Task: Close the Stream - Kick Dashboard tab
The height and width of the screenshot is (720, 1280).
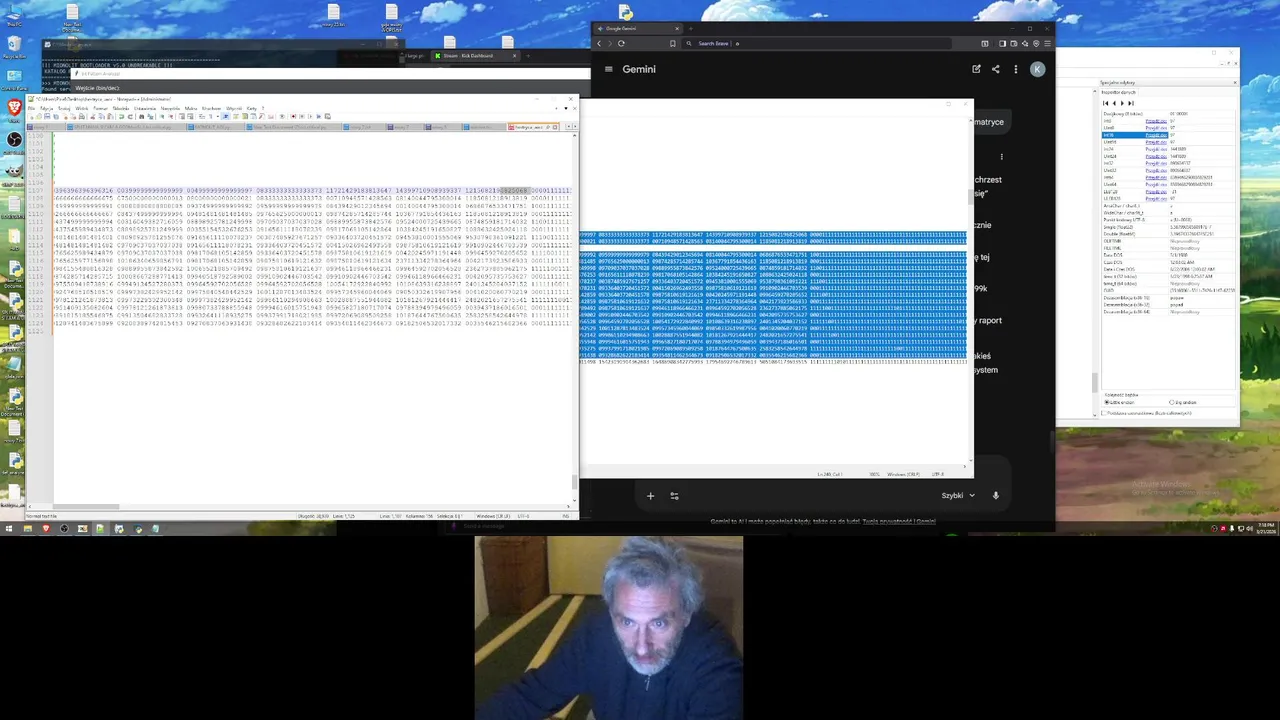Action: click(x=514, y=55)
